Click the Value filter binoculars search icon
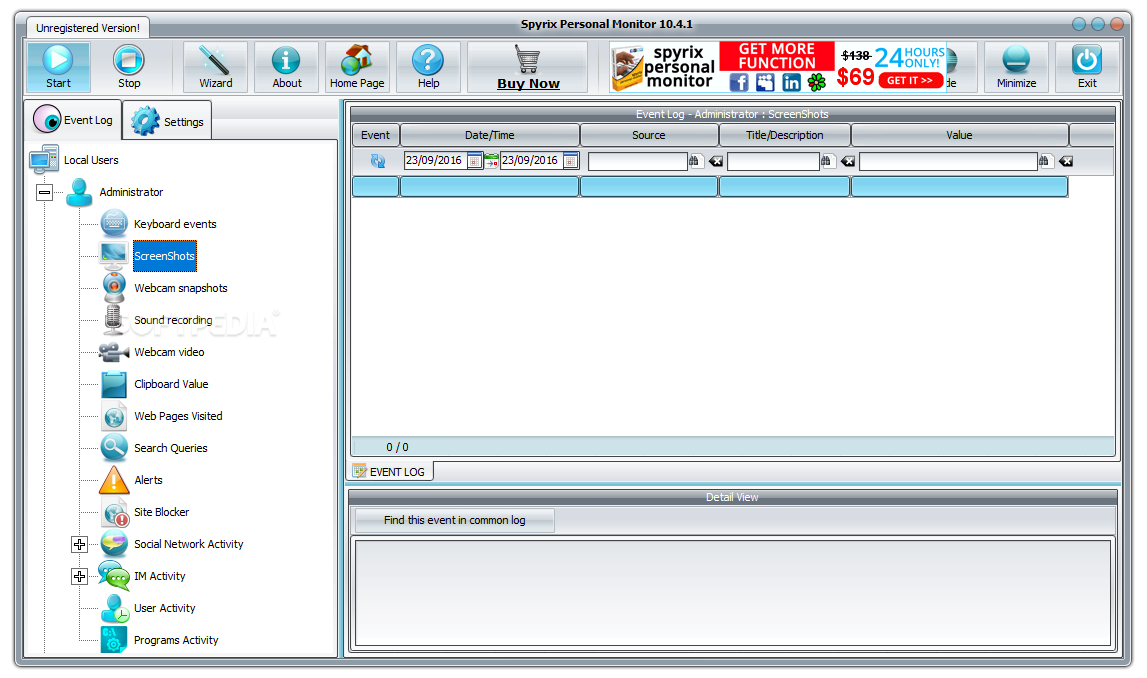 [1045, 161]
